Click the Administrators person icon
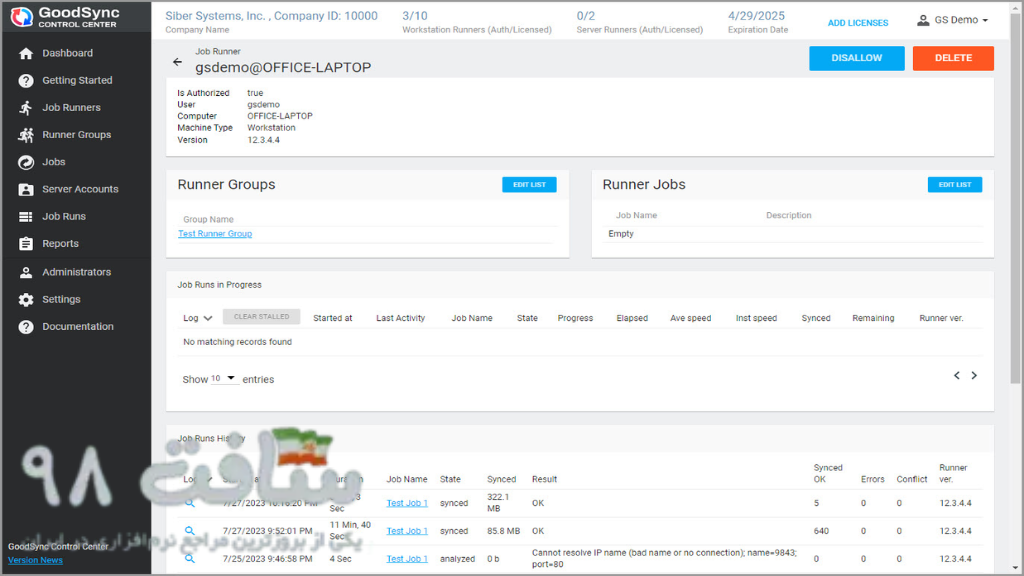 coord(26,272)
